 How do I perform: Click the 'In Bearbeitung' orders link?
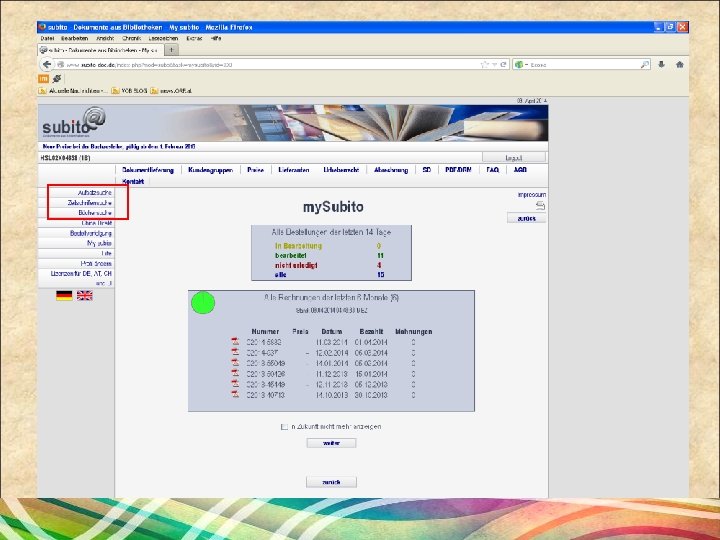coord(298,246)
